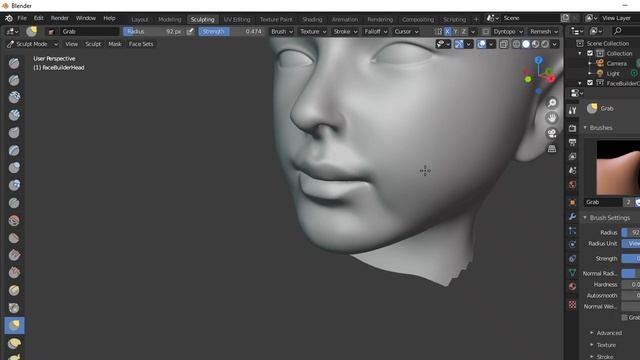Switch to the Shading workspace tab

click(312, 19)
